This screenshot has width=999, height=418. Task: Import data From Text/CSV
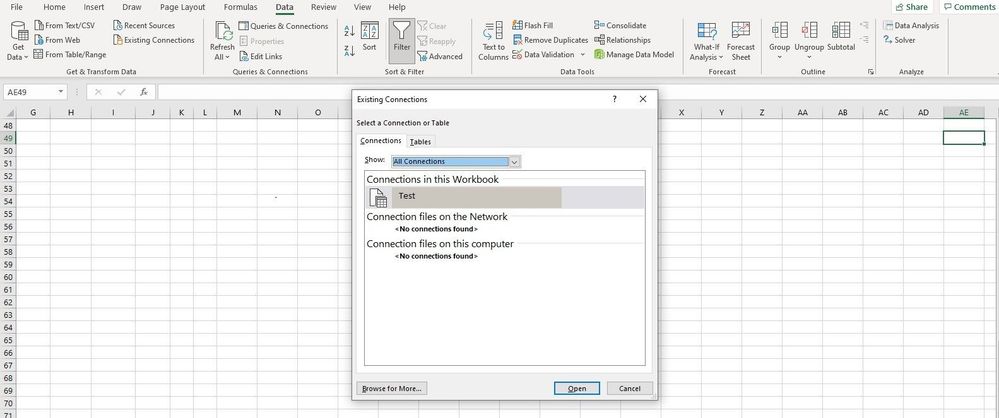[x=64, y=25]
